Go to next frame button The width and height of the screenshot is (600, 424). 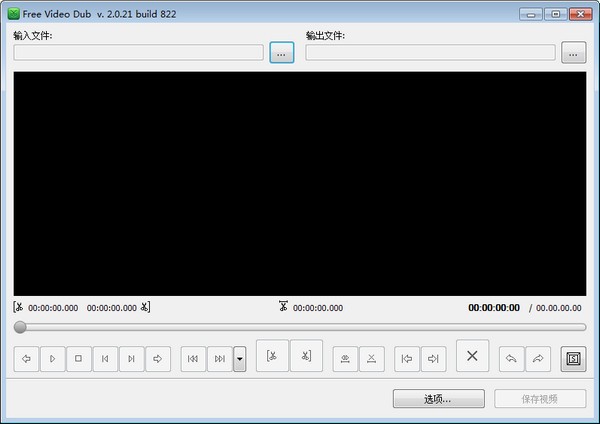click(x=131, y=359)
